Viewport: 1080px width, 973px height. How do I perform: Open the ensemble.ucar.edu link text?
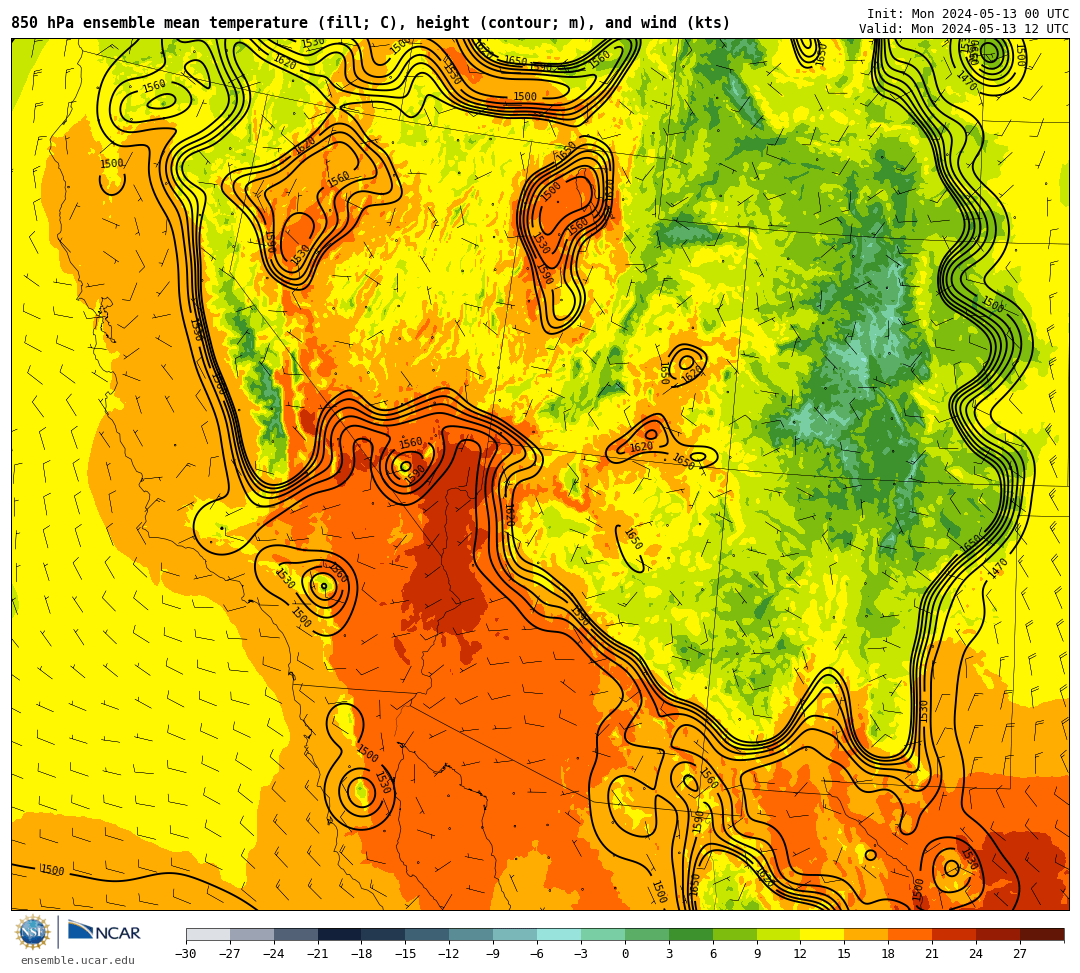click(78, 960)
